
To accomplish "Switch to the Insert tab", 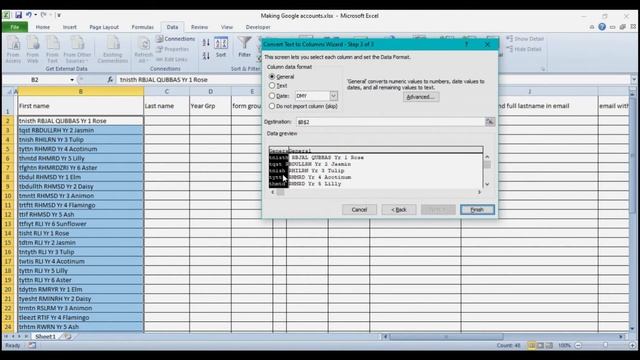I will [69, 27].
